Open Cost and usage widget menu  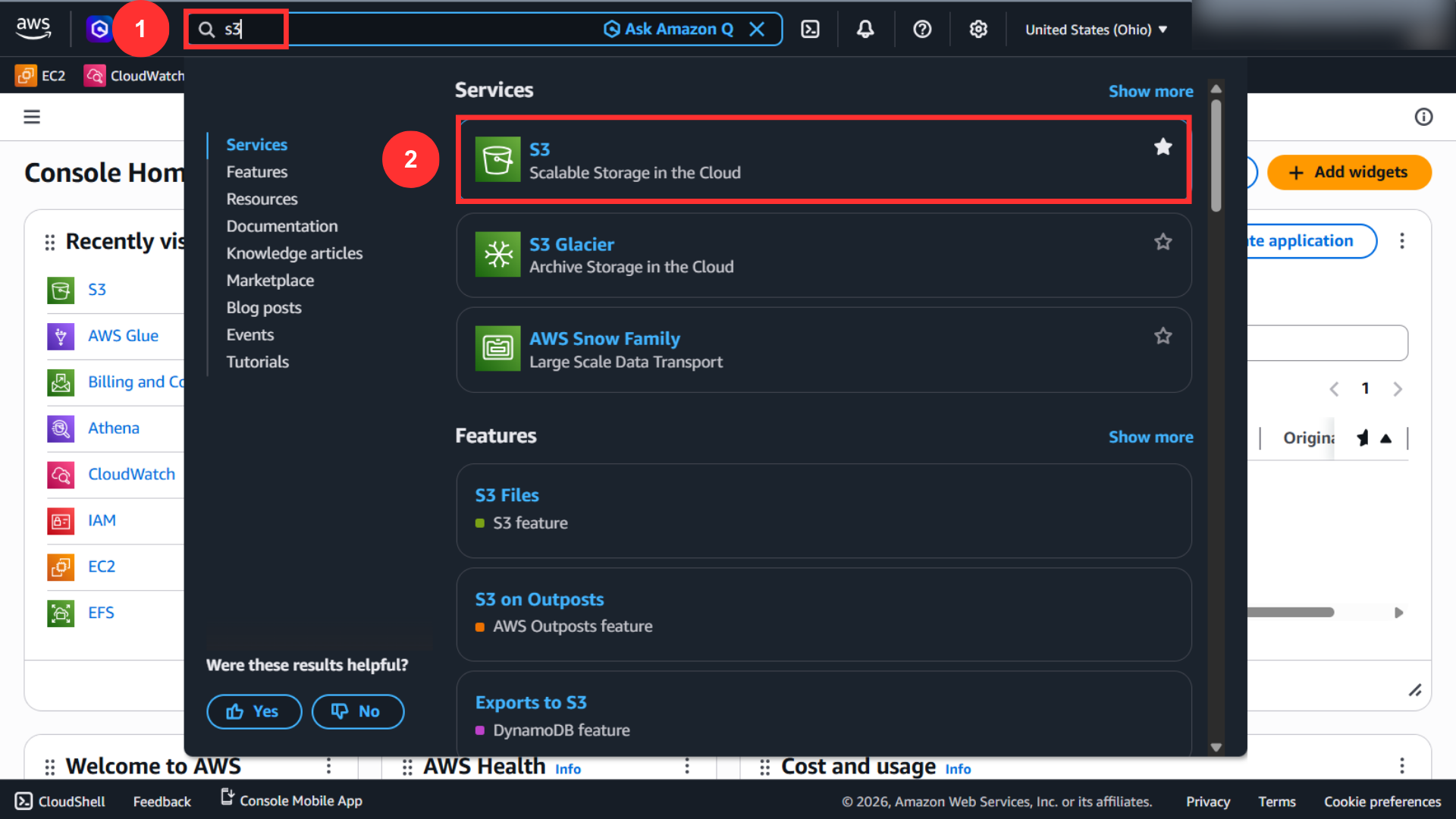[x=1401, y=766]
